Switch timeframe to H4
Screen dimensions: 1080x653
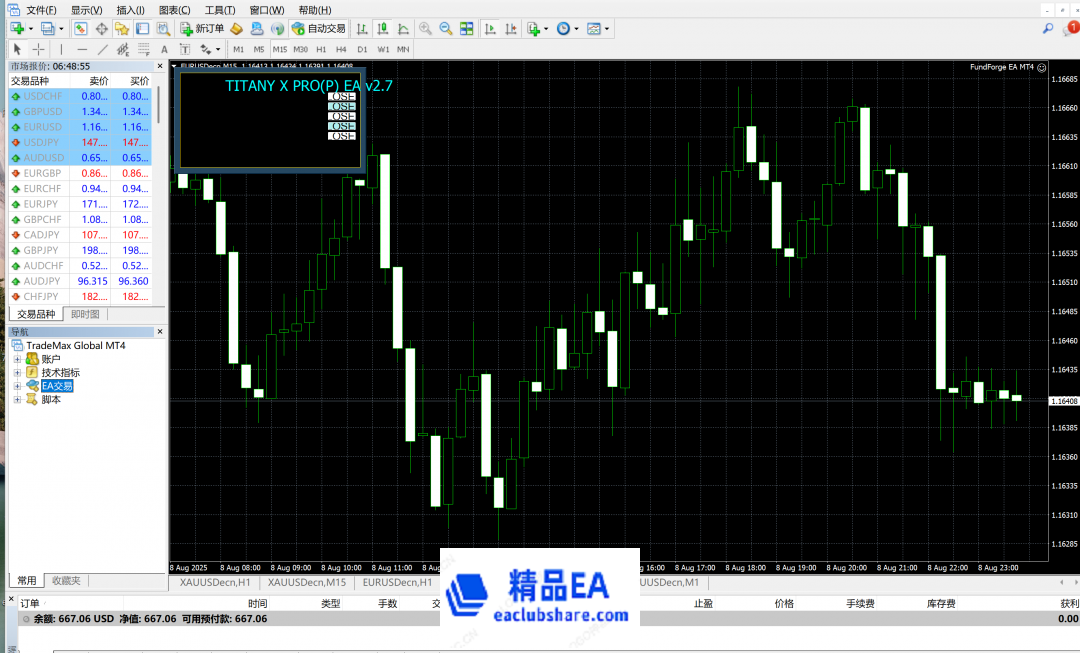(x=341, y=49)
